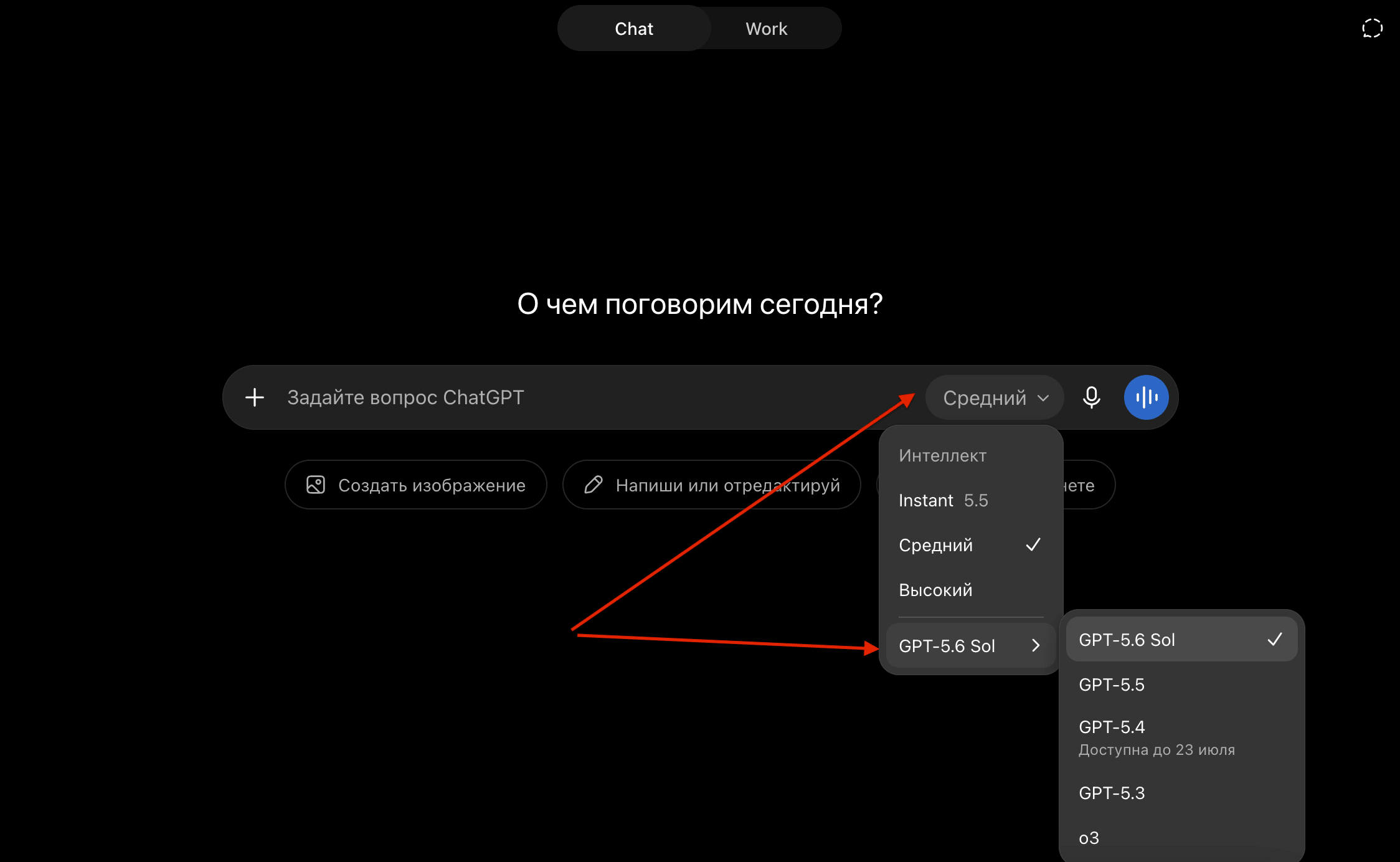Select the GPT-5.5 model

[1181, 684]
